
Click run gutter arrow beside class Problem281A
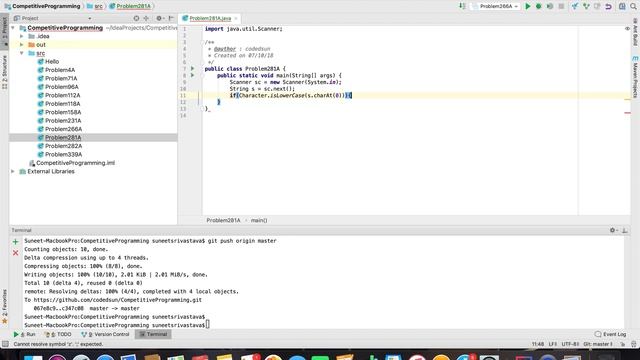[x=193, y=69]
